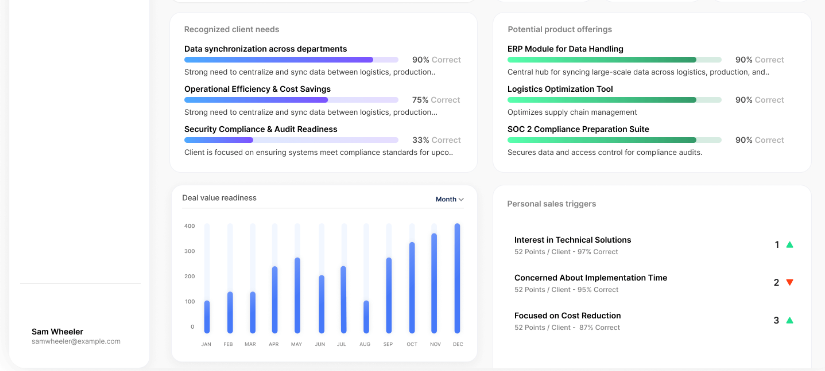Select Security Compliance & Audit Readiness progress bar

[291, 140]
